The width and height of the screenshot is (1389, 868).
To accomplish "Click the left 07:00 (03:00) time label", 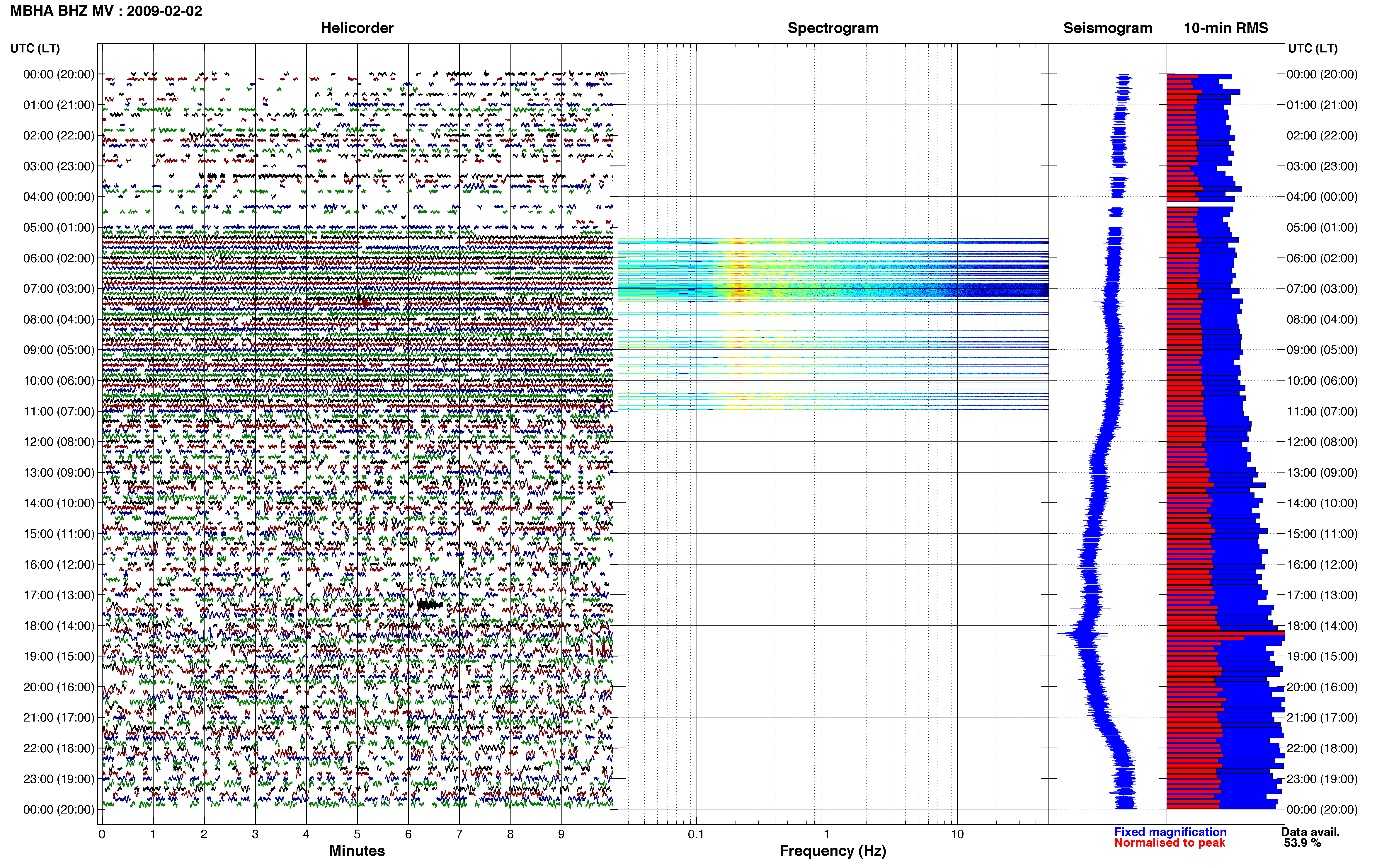I will coord(59,289).
